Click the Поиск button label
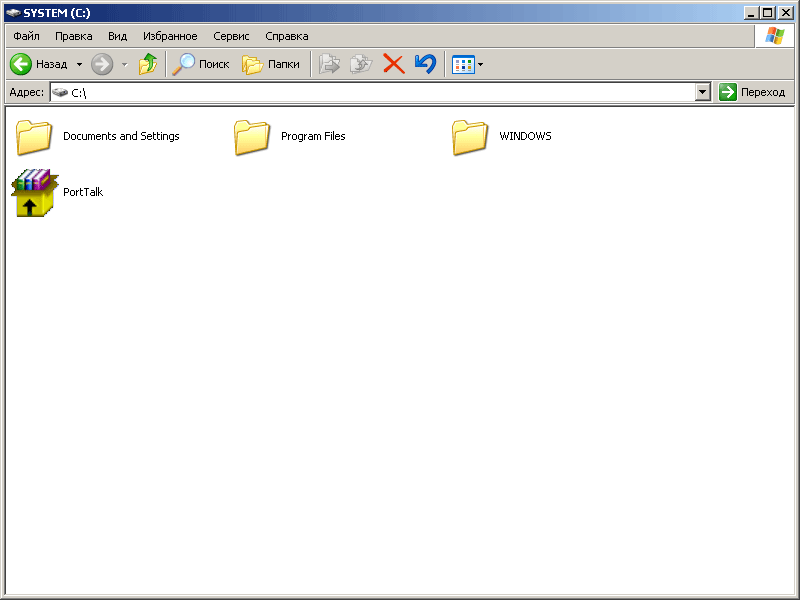The height and width of the screenshot is (600, 800). tap(214, 64)
